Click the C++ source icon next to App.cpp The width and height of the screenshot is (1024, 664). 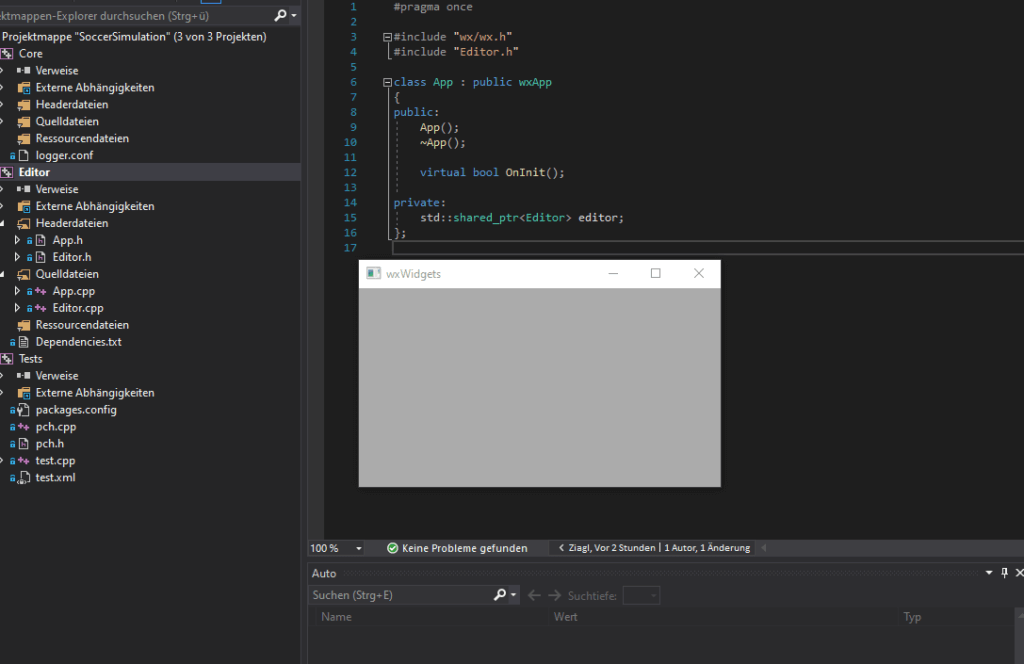point(40,290)
